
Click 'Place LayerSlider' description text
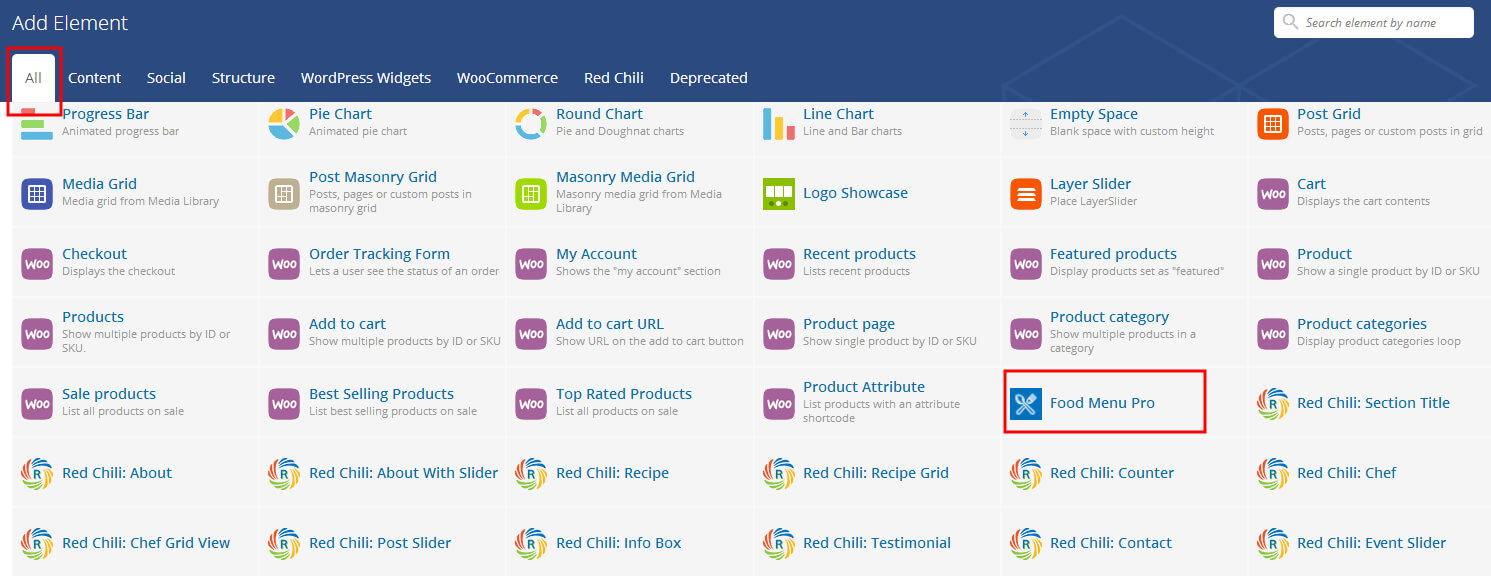click(1093, 201)
